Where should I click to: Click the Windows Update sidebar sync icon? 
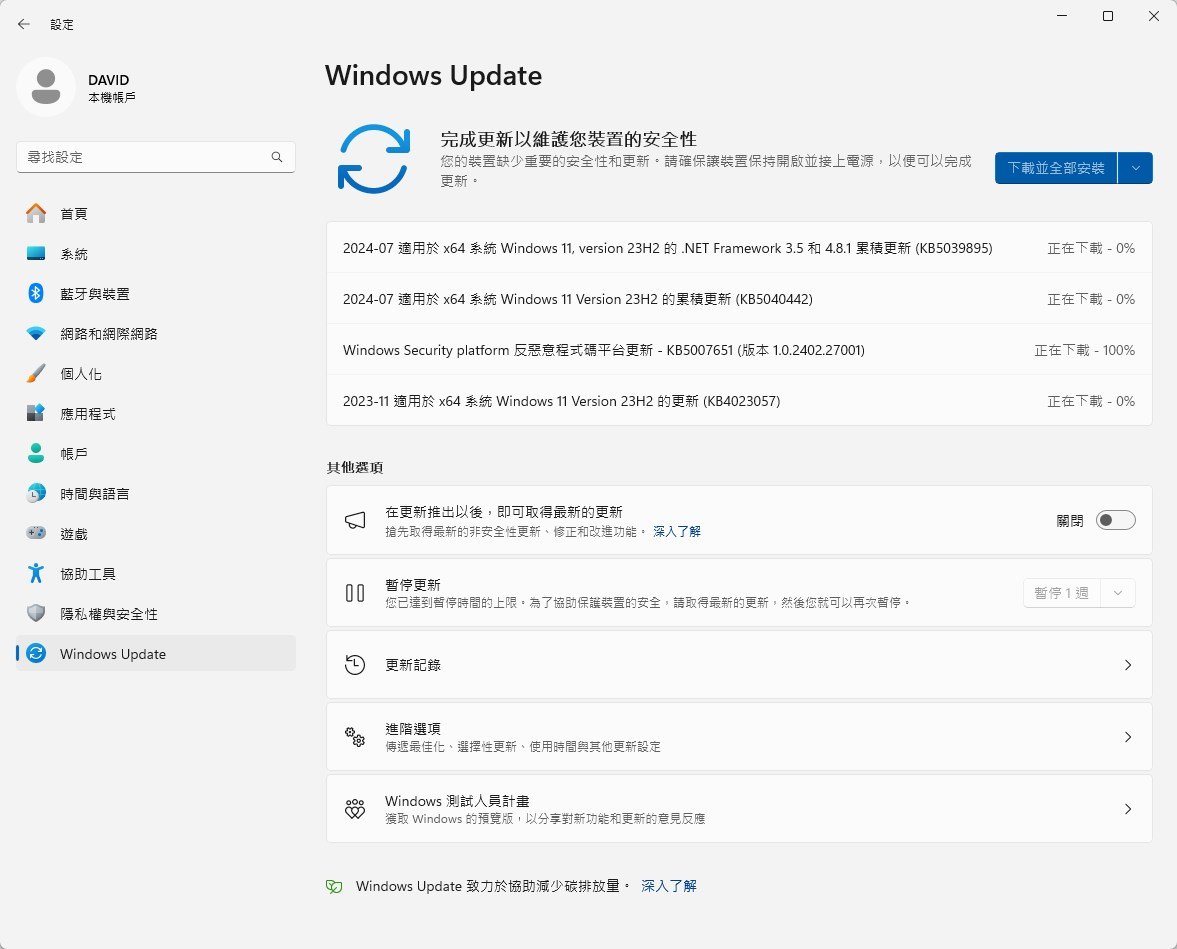click(36, 653)
